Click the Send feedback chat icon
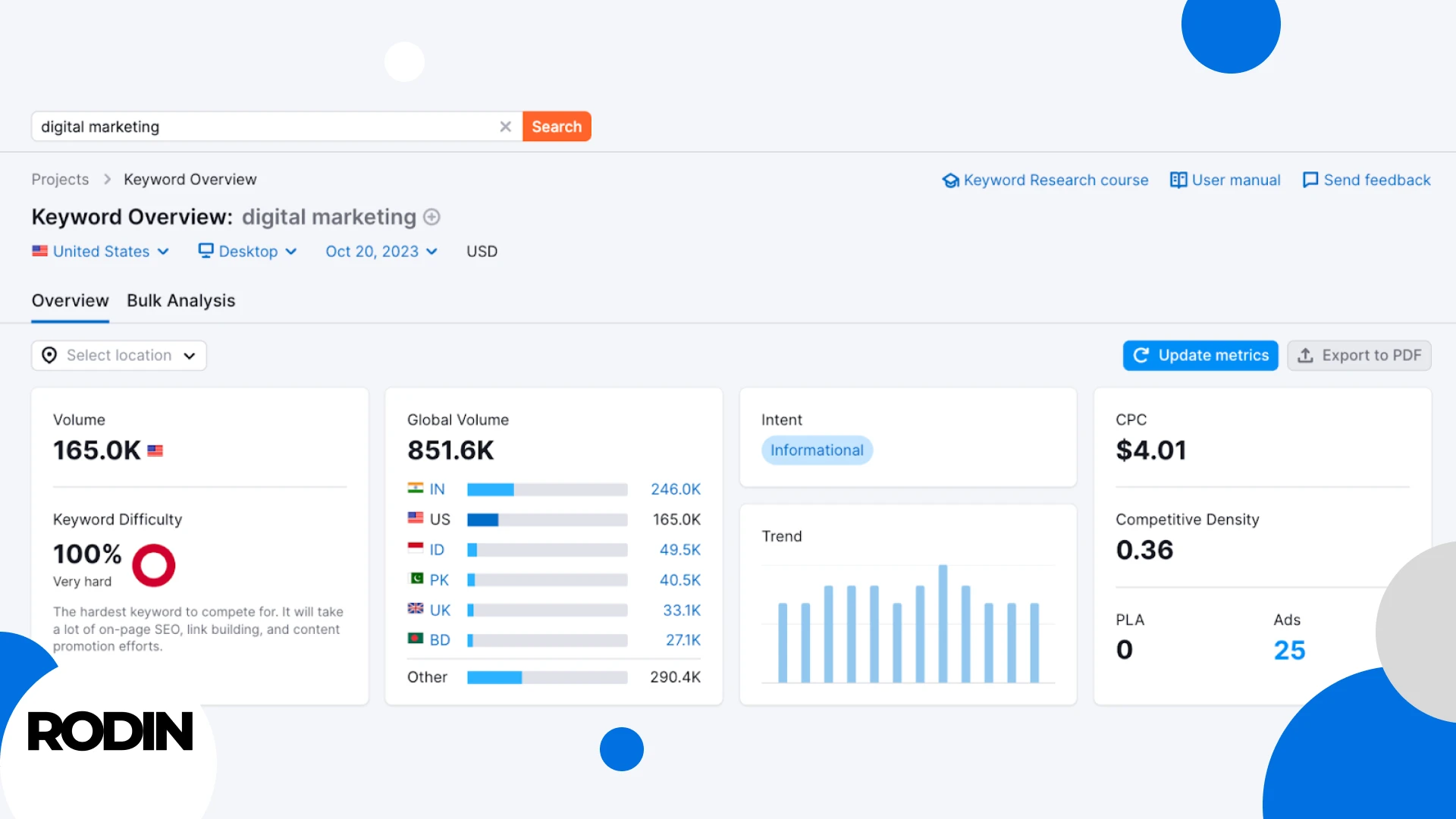Image resolution: width=1456 pixels, height=819 pixels. click(x=1310, y=180)
